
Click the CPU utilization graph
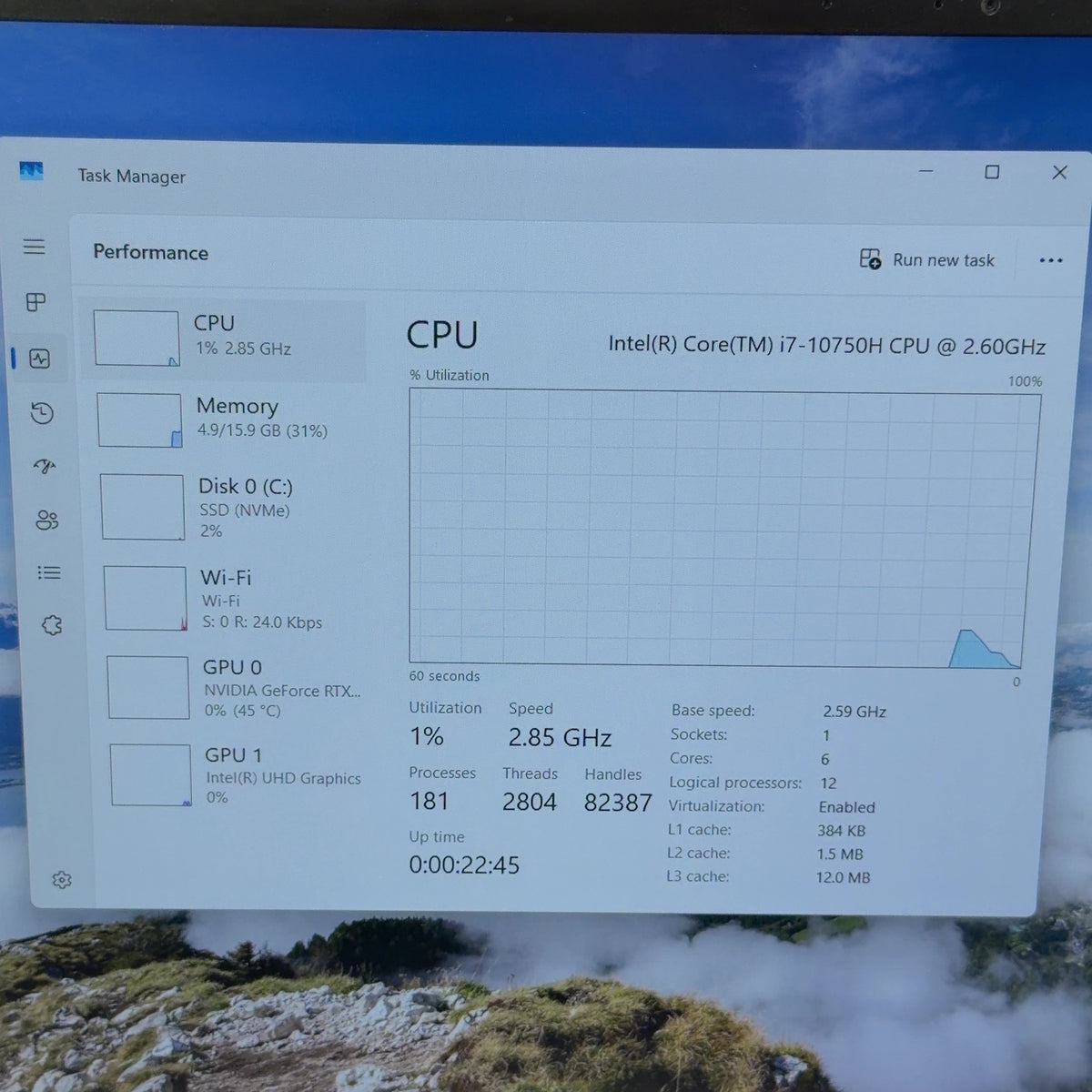point(724,528)
